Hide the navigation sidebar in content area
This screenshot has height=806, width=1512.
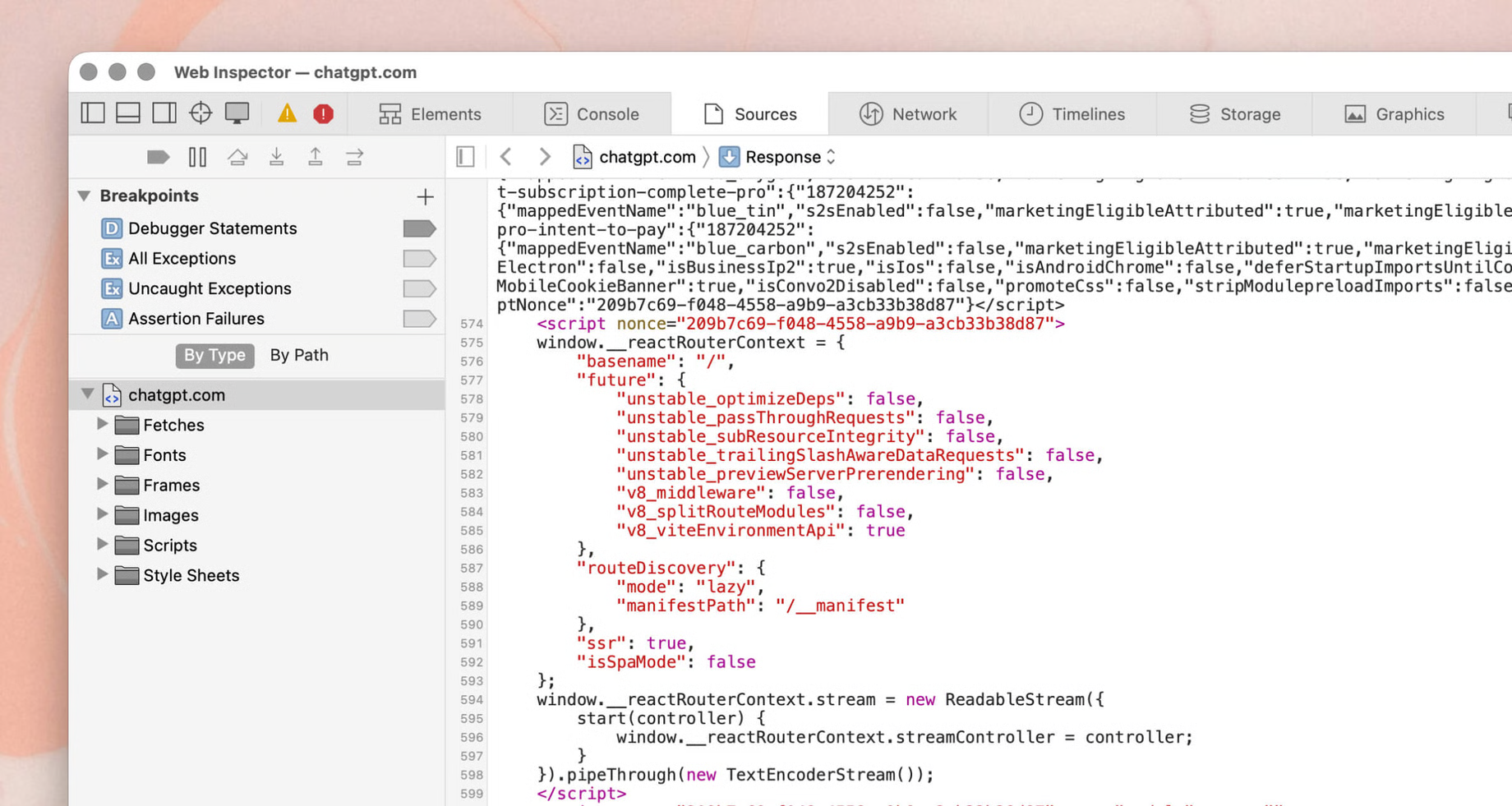point(465,157)
